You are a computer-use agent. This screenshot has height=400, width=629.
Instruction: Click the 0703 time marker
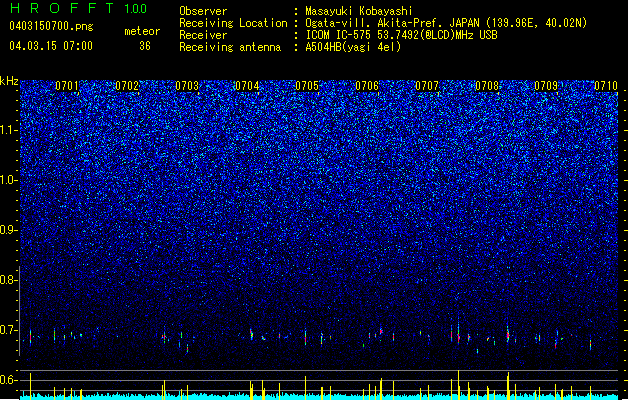pyautogui.click(x=187, y=86)
